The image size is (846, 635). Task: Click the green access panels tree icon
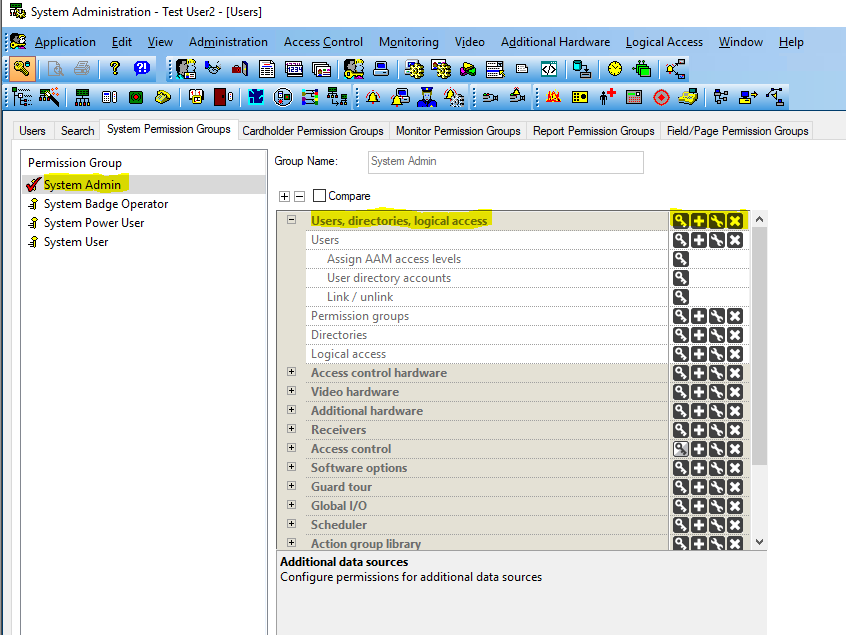[x=83, y=97]
